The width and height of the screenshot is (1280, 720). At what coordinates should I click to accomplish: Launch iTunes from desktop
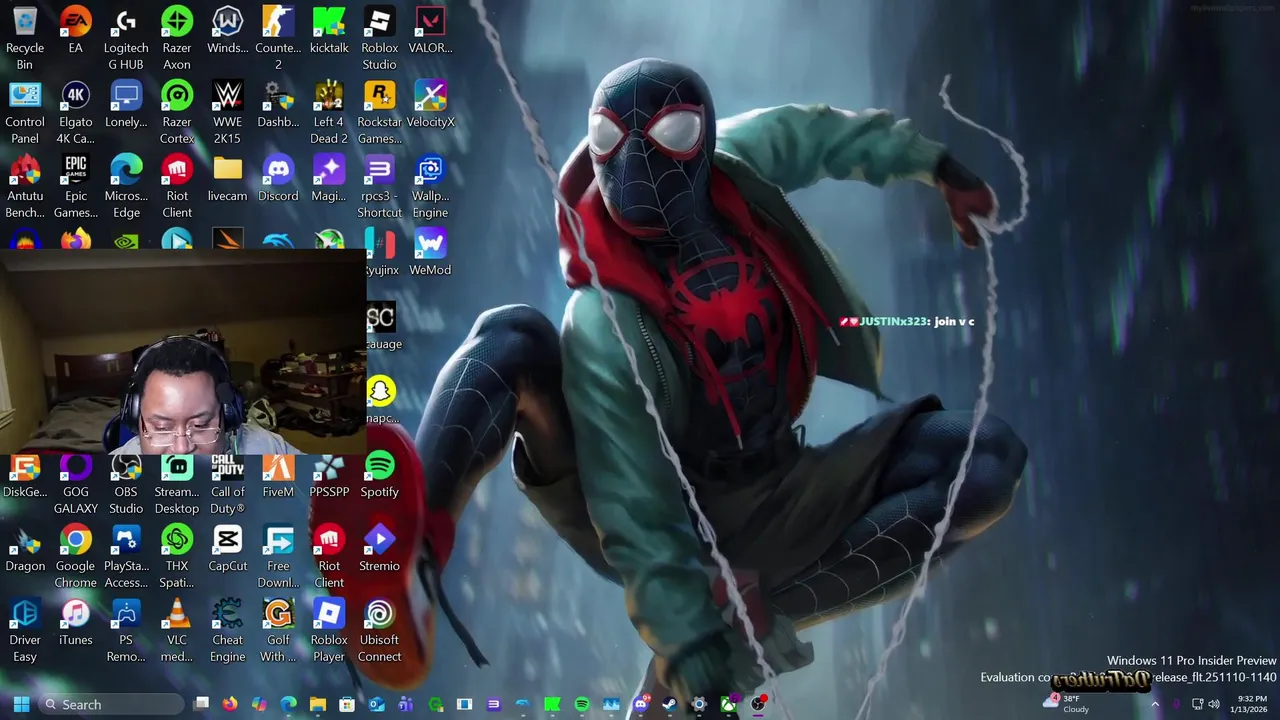pyautogui.click(x=76, y=623)
